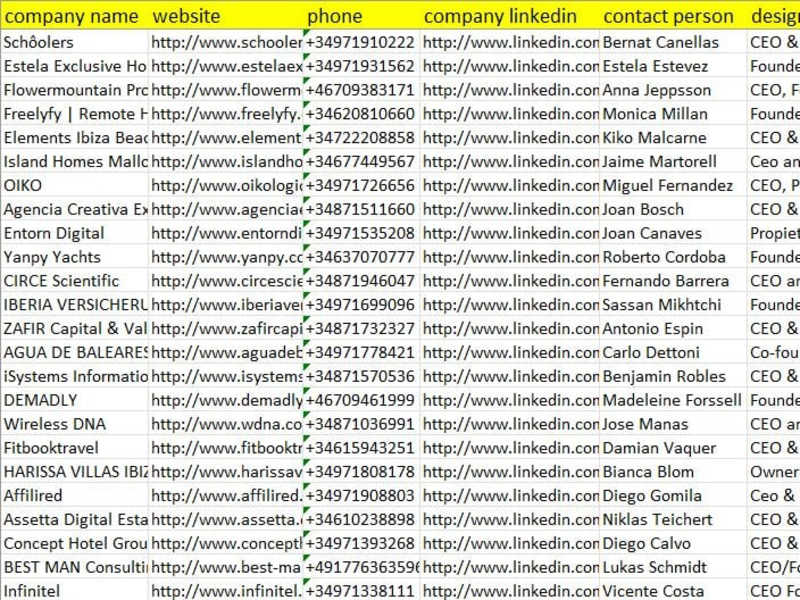Select contact Roberto Cordoba
This screenshot has width=800, height=600.
click(x=673, y=257)
